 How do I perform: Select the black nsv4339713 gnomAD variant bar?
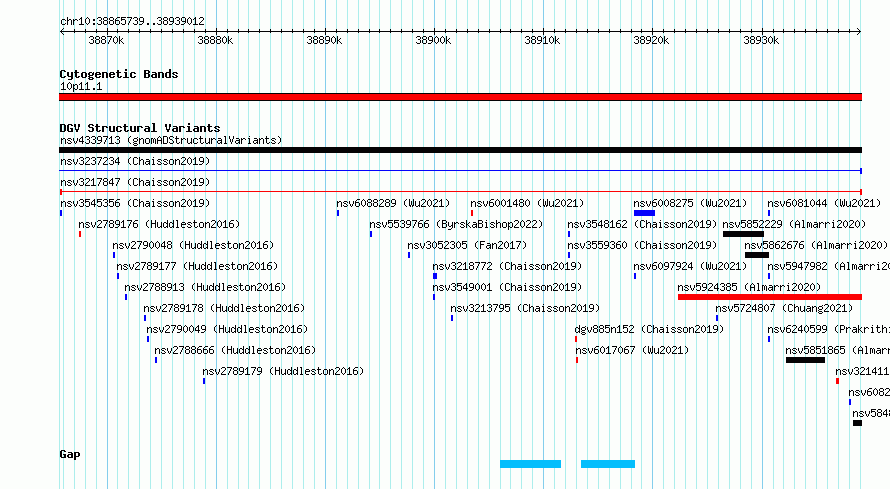[460, 150]
